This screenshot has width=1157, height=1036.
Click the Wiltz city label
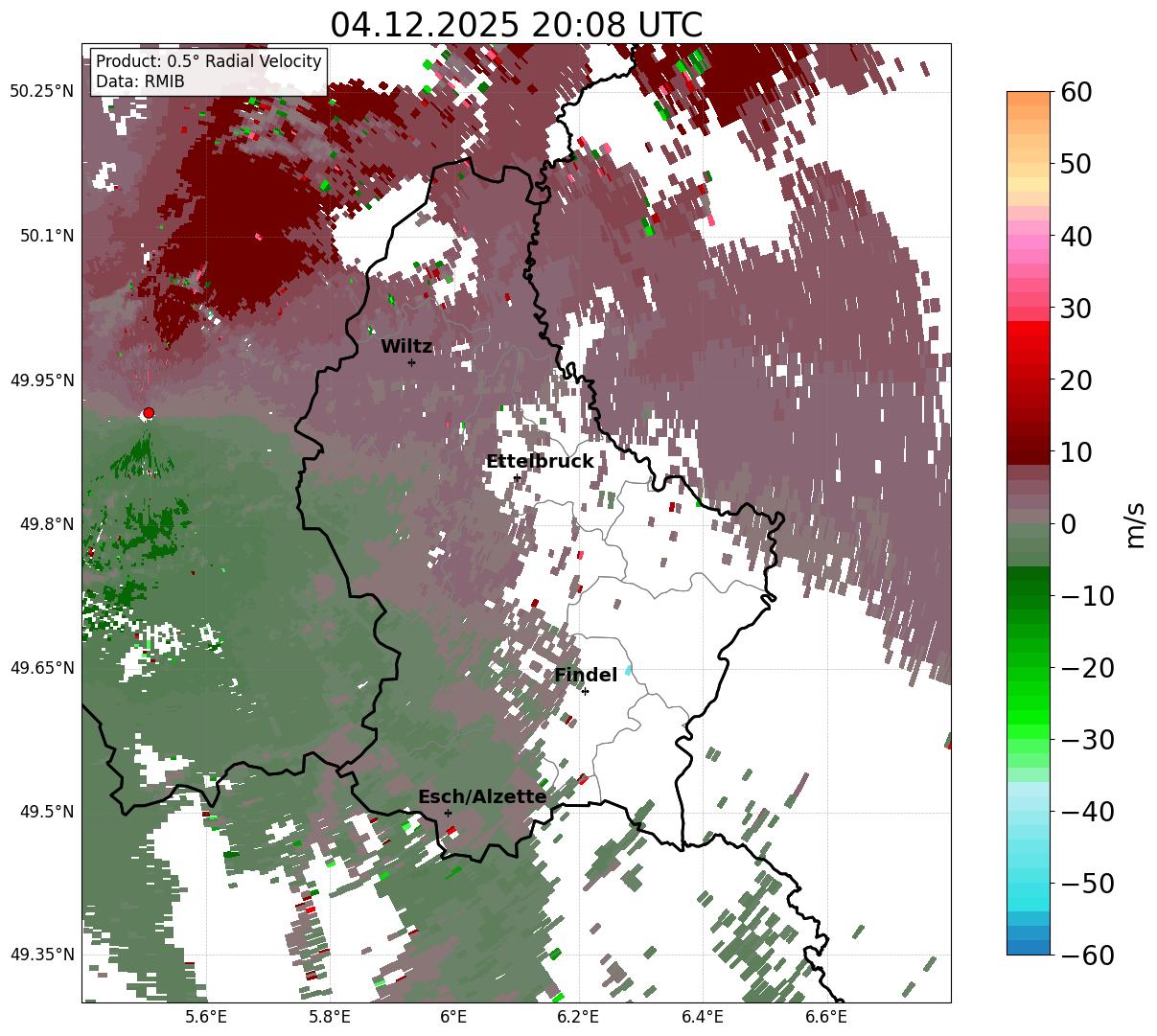(x=406, y=347)
